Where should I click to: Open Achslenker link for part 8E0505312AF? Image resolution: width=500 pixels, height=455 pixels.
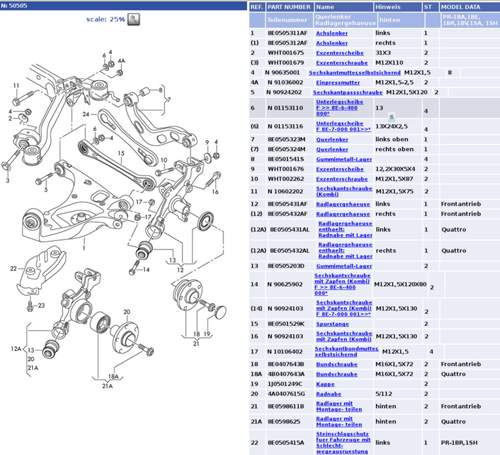[332, 43]
